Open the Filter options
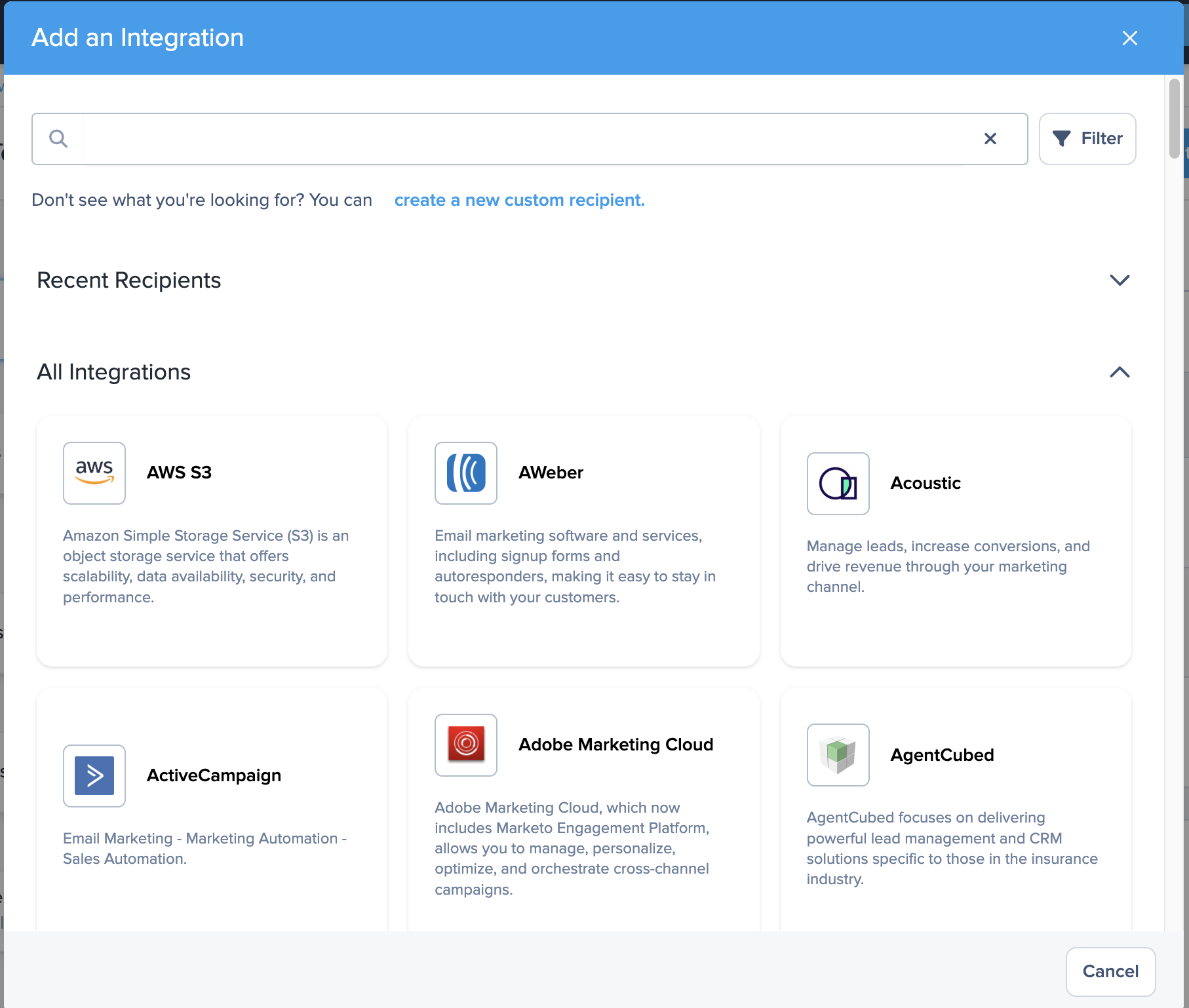This screenshot has height=1008, width=1189. (x=1087, y=139)
